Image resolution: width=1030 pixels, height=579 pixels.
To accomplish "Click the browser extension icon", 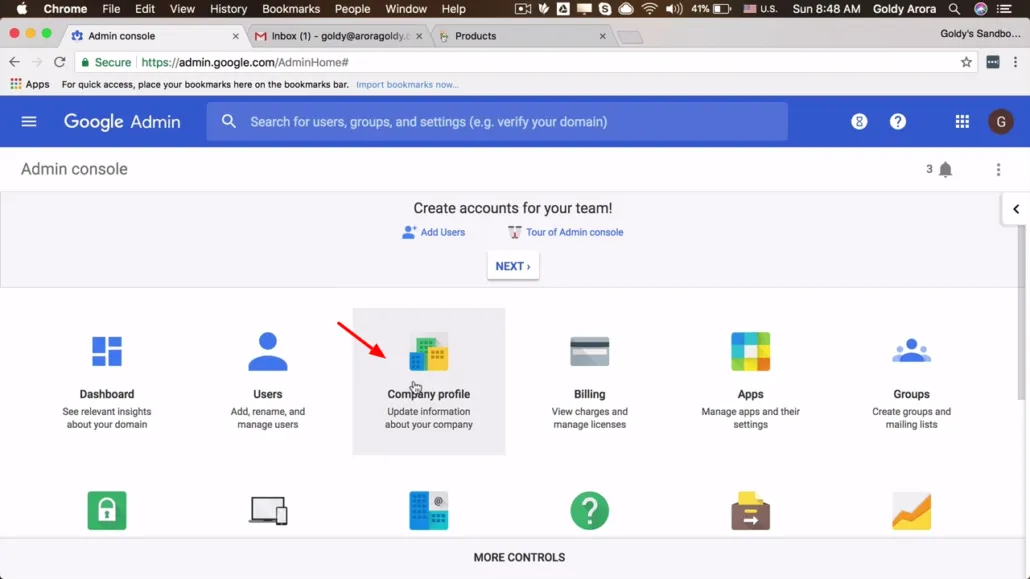I will pyautogui.click(x=993, y=62).
